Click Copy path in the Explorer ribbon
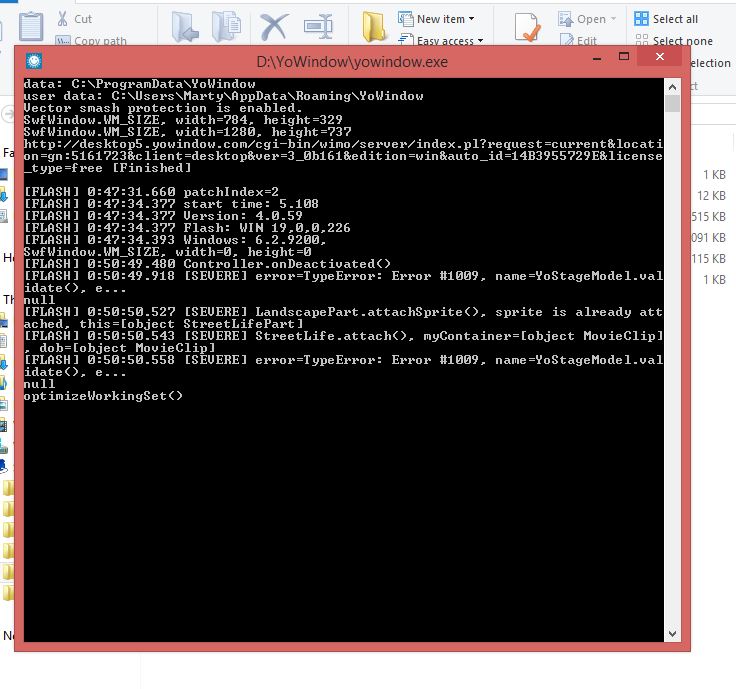Image resolution: width=736 pixels, height=689 pixels. click(91, 41)
